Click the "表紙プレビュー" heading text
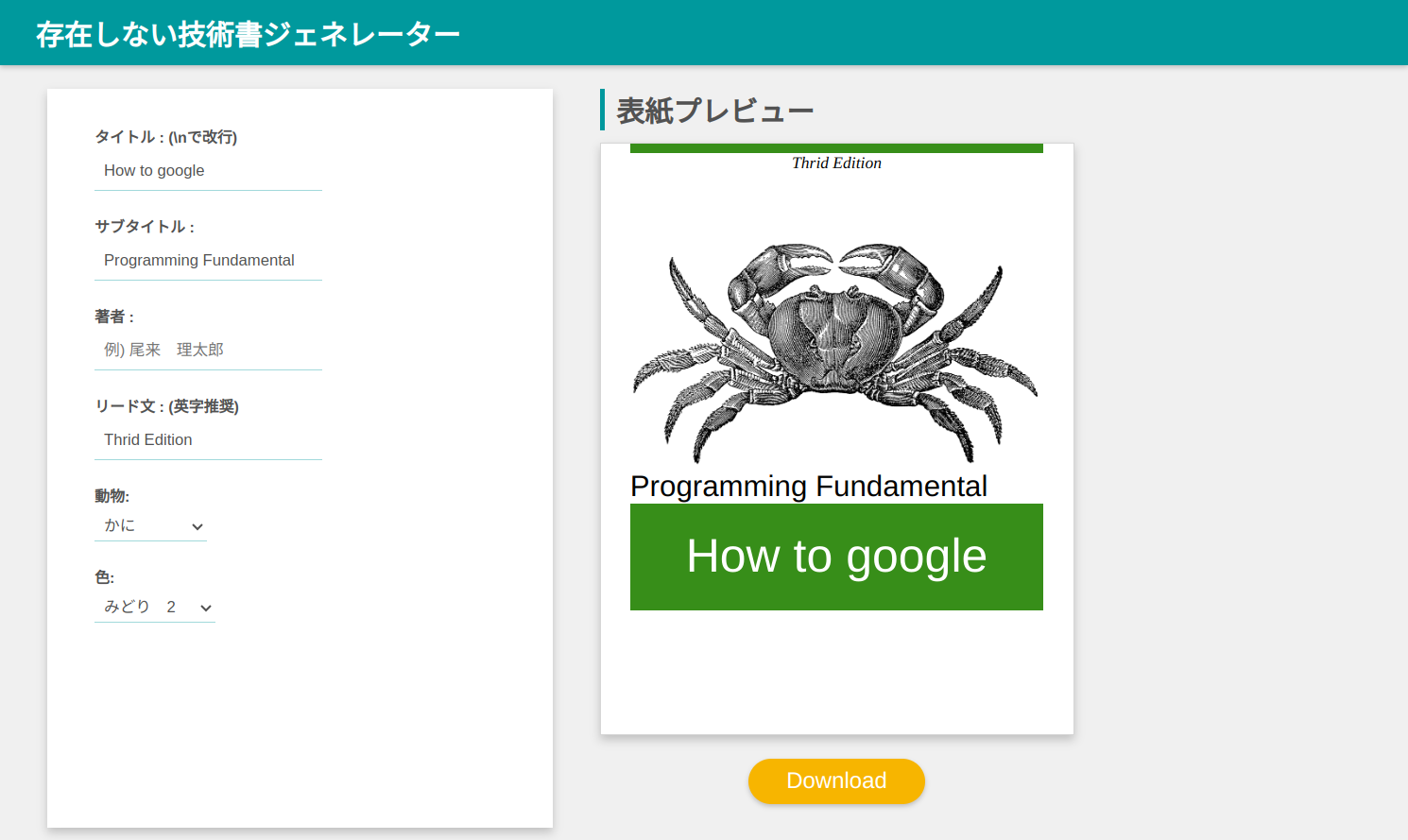 click(x=715, y=111)
